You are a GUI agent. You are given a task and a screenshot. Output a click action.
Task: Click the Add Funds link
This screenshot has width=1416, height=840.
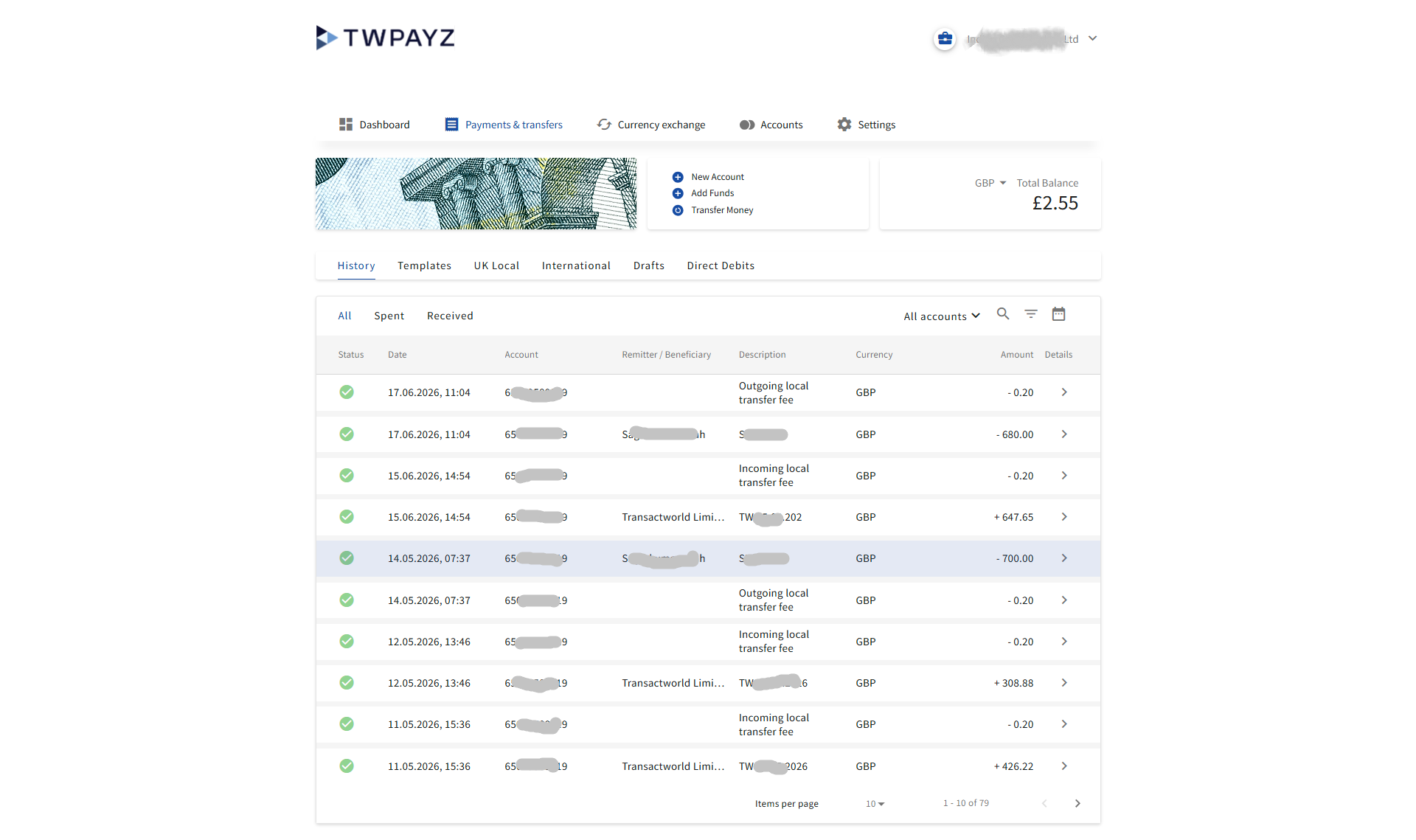pos(712,193)
